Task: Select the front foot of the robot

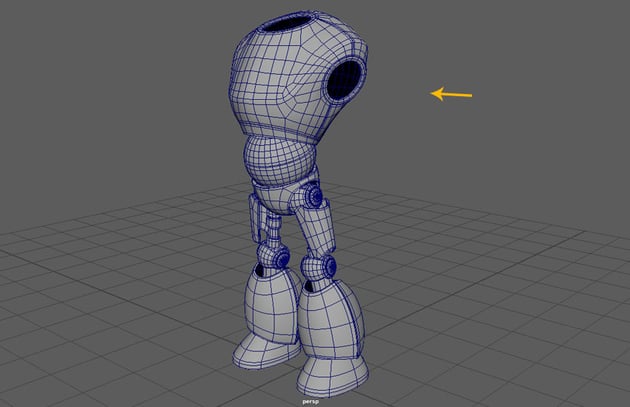Action: 333,375
